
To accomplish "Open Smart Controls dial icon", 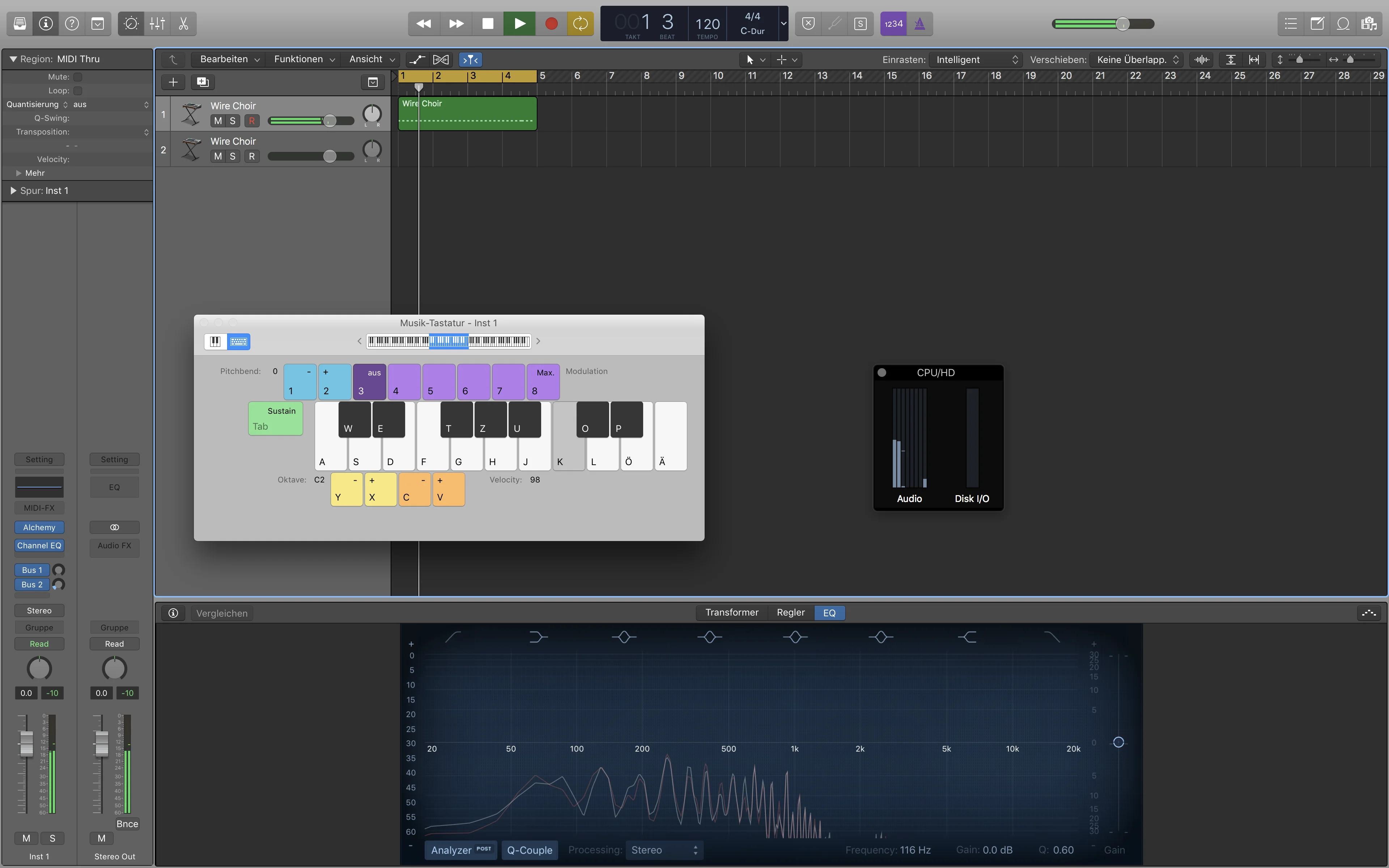I will (131, 24).
